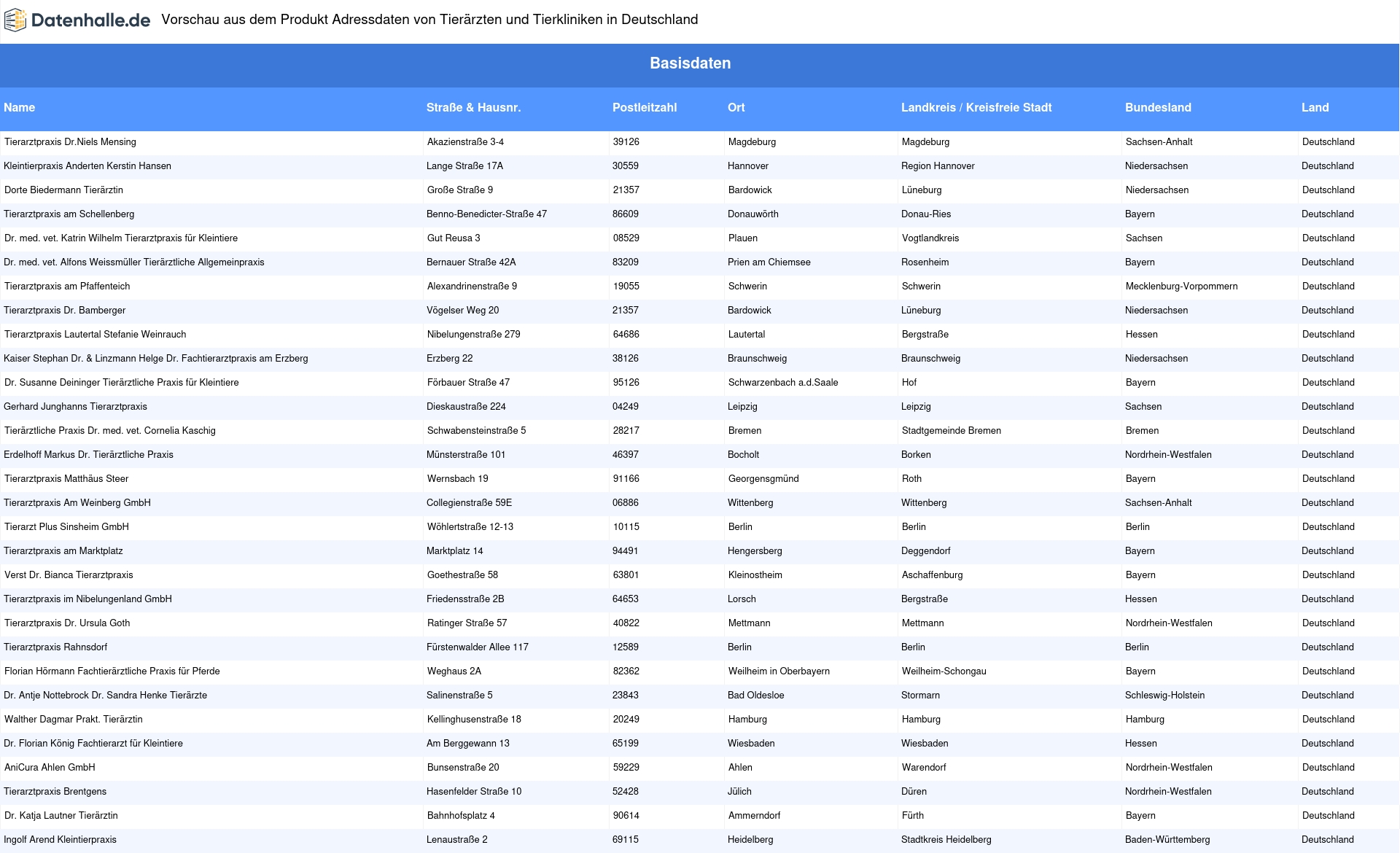Click address Collegienstraße 59E

(x=470, y=503)
